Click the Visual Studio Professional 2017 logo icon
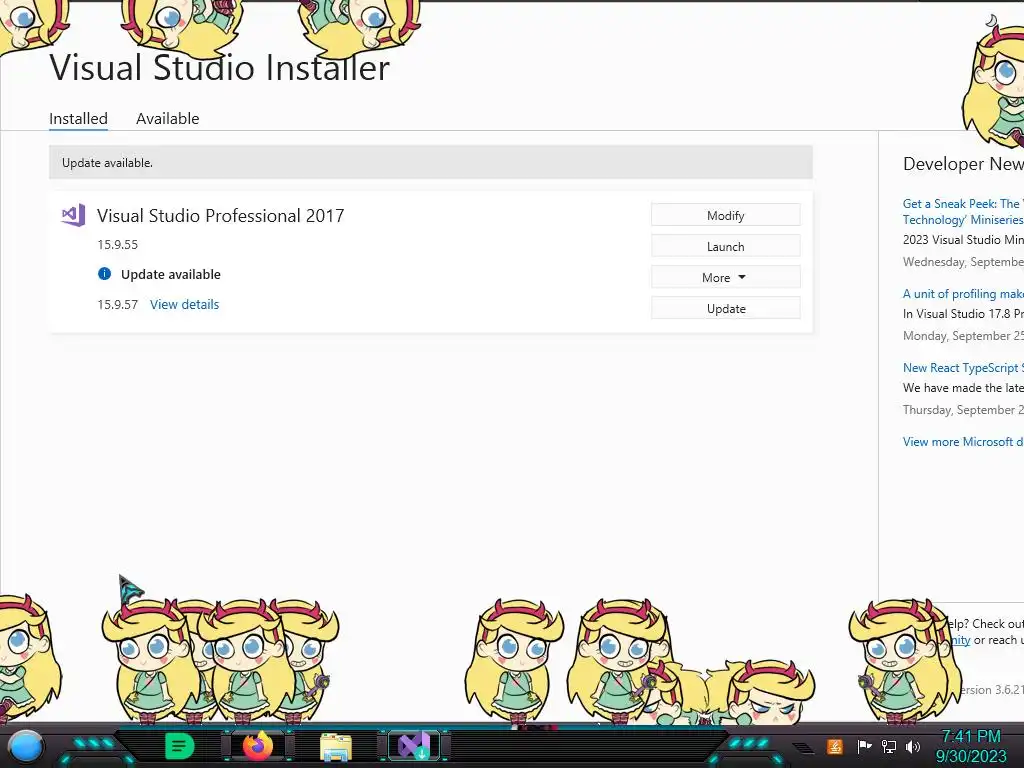This screenshot has height=768, width=1024. pyautogui.click(x=73, y=216)
